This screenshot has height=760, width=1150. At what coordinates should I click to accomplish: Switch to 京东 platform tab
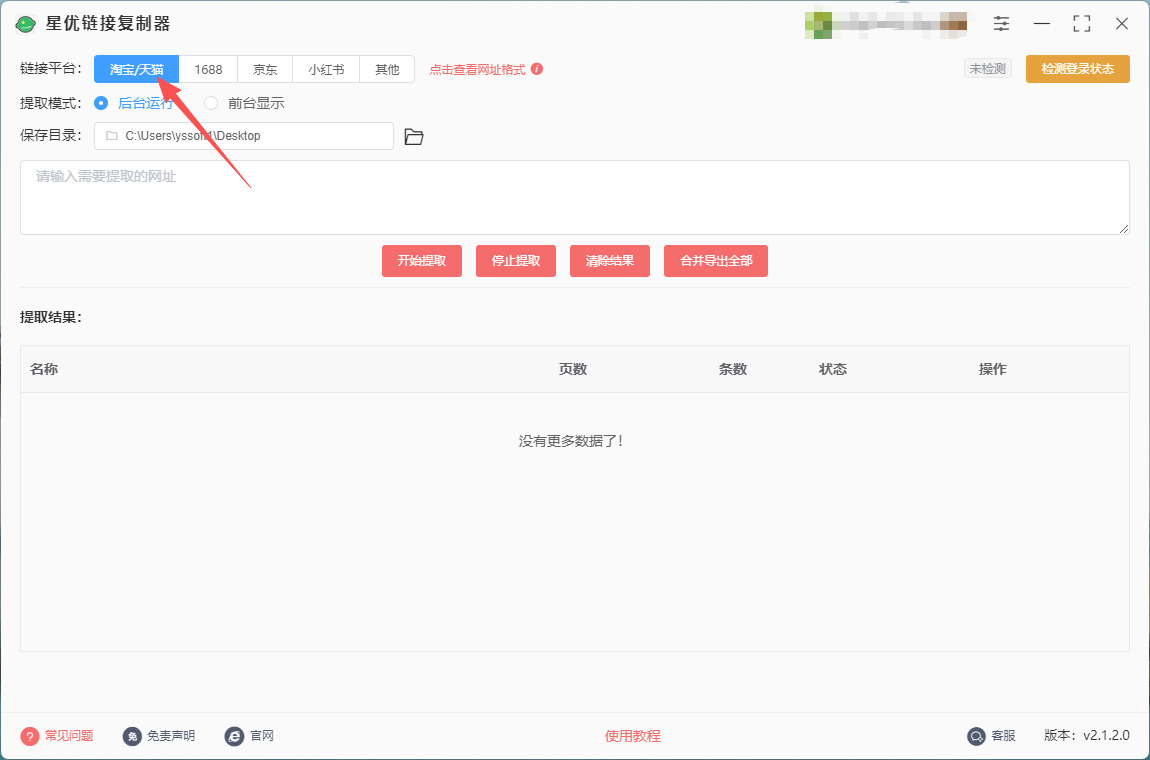[265, 70]
